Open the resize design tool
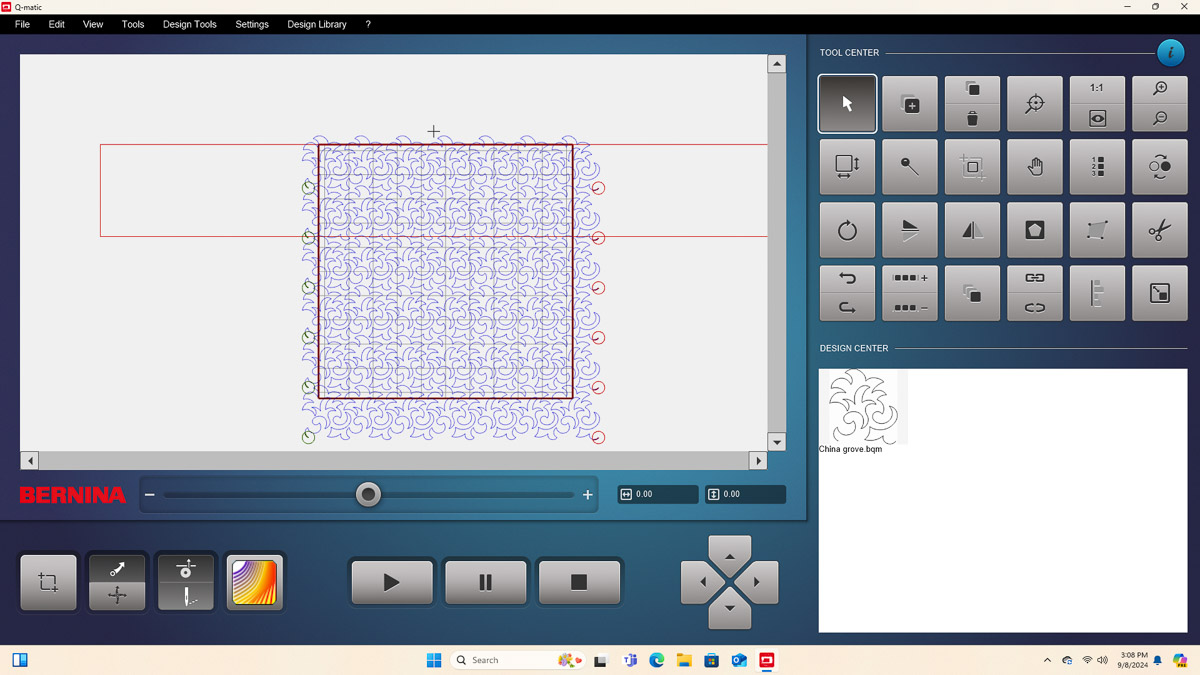 click(x=847, y=166)
